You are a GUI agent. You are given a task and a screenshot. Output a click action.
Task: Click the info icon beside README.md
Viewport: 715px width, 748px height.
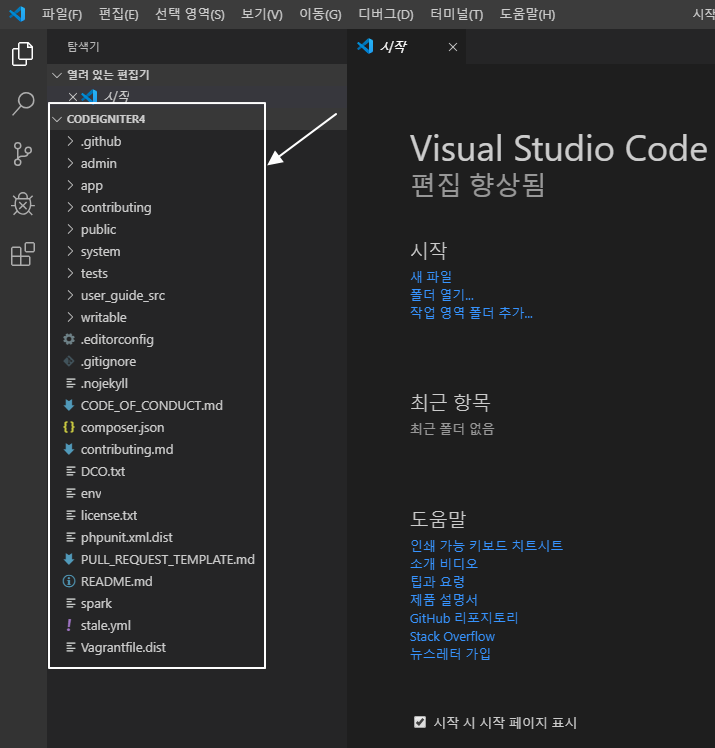click(69, 581)
